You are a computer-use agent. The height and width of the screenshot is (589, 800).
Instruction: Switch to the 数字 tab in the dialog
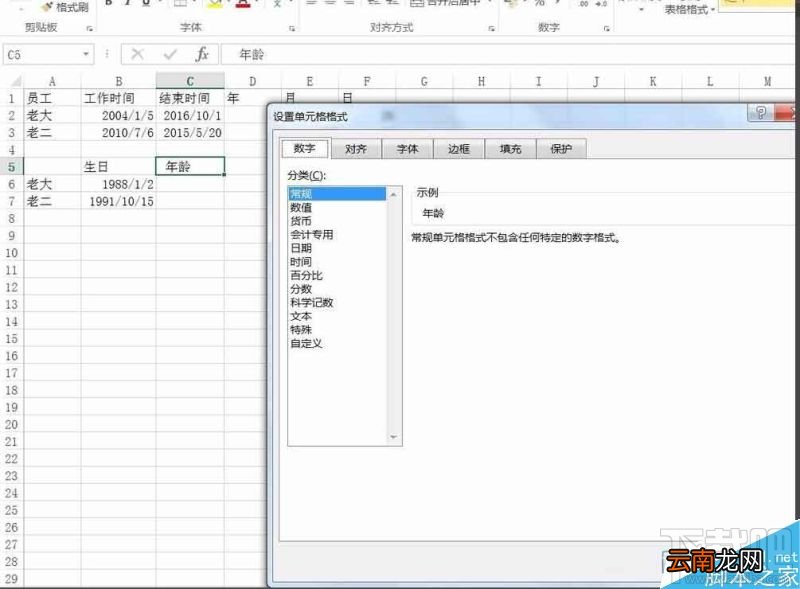coord(305,149)
